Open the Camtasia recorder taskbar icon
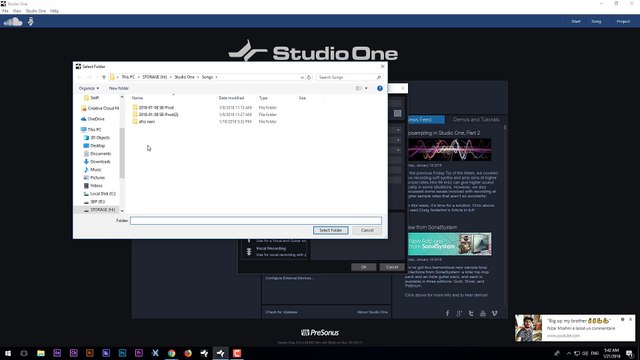Screen dimensions: 640x360 237,353
